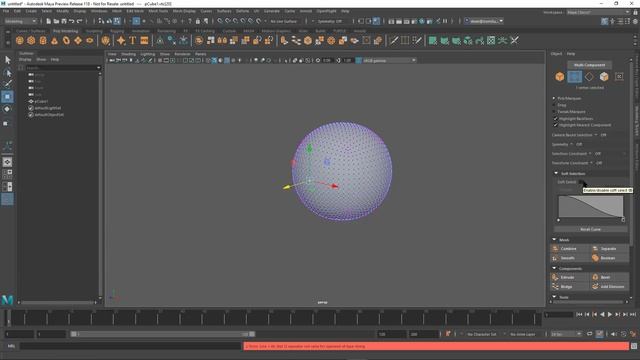Collapse the Soft Selection section

pos(556,173)
